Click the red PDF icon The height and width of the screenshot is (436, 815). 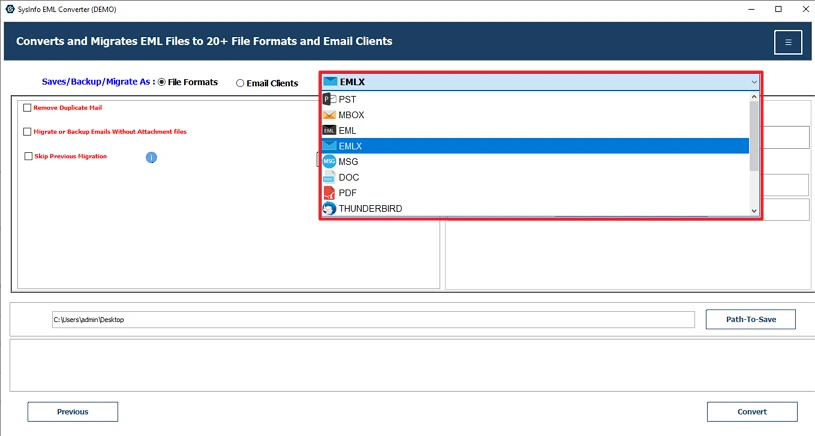[x=329, y=193]
